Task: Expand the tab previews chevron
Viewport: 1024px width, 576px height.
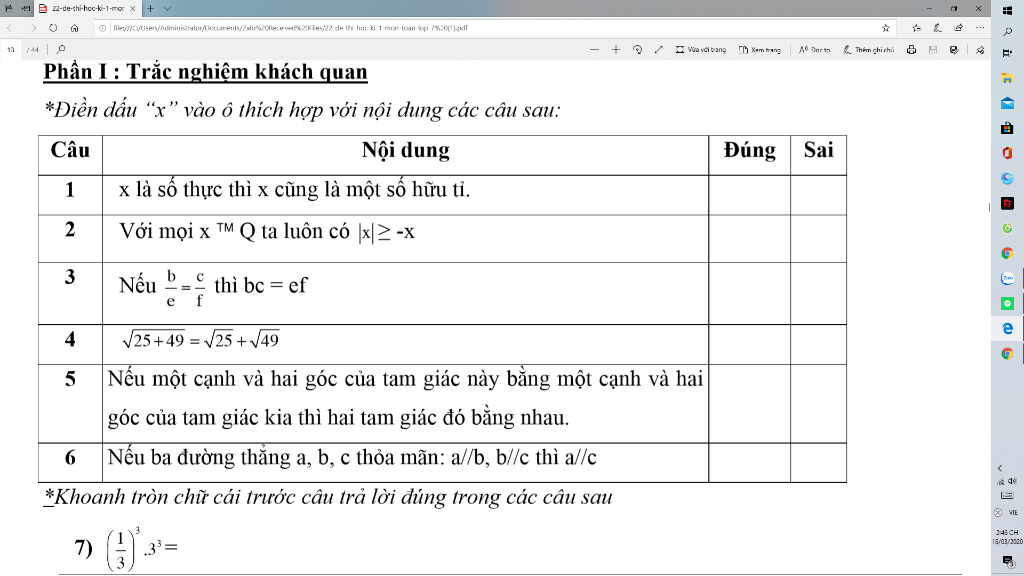Action: 167,8
